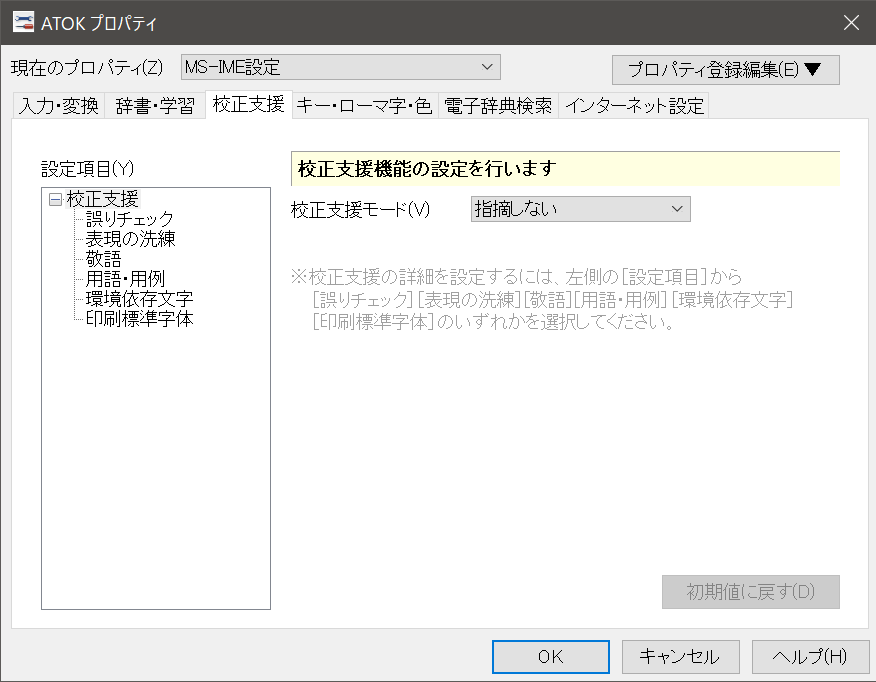Switch to the 辞書・学習 tab
The image size is (876, 682).
[x=155, y=106]
